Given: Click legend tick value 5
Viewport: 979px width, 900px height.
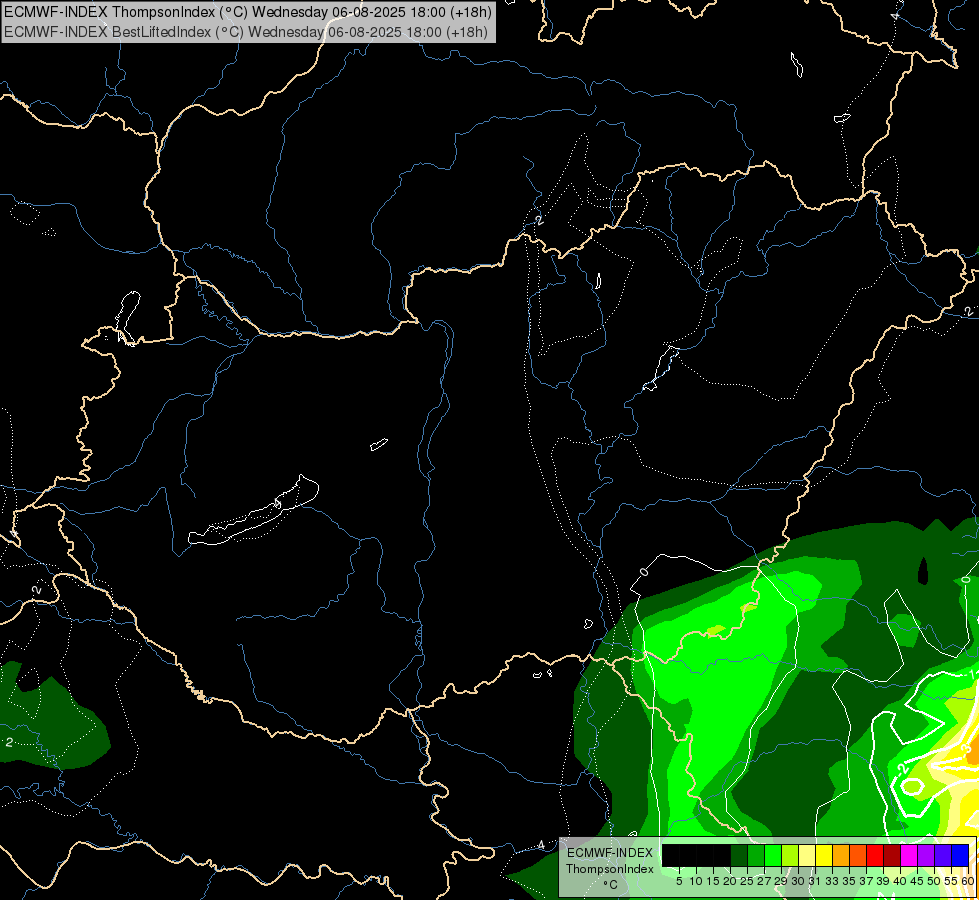Looking at the screenshot, I should pos(679,881).
